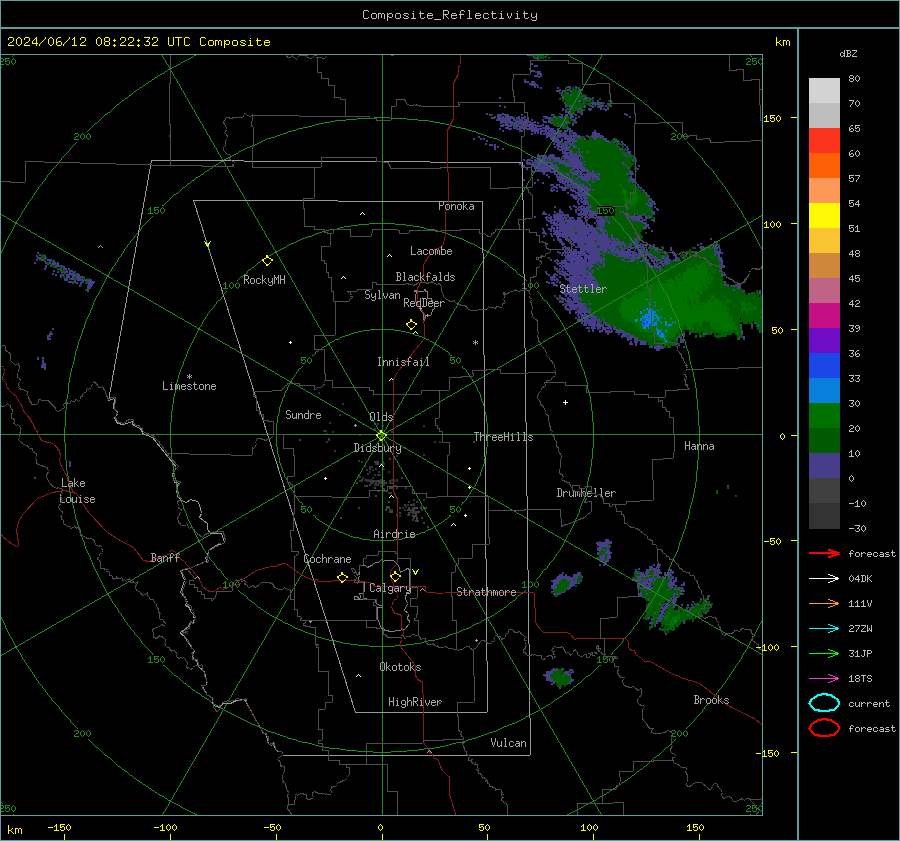This screenshot has height=841, width=900.
Task: Select the bright blue legend swatch
Action: (x=824, y=366)
